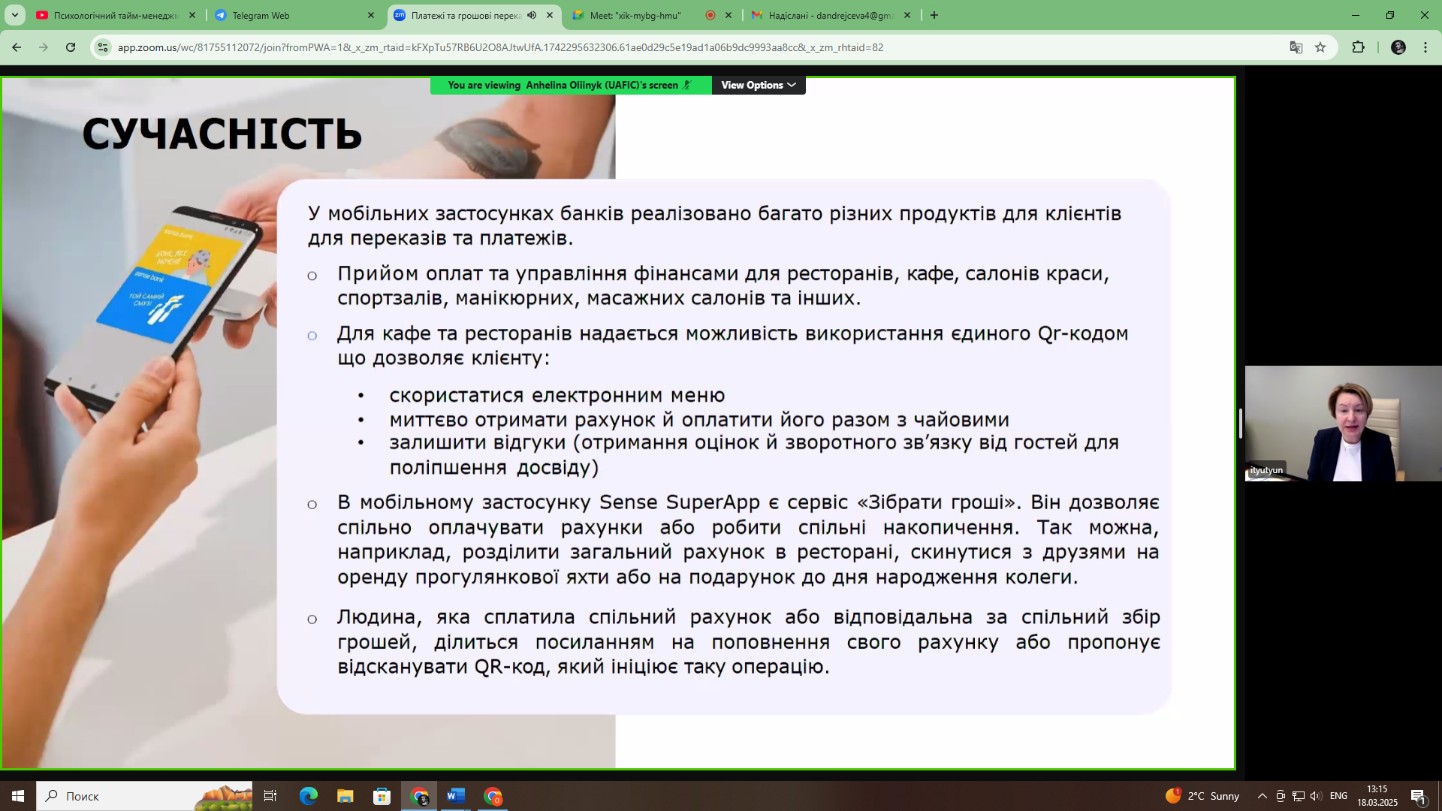Open the Chrome three-dot menu
The image size is (1442, 811).
pyautogui.click(x=1426, y=47)
